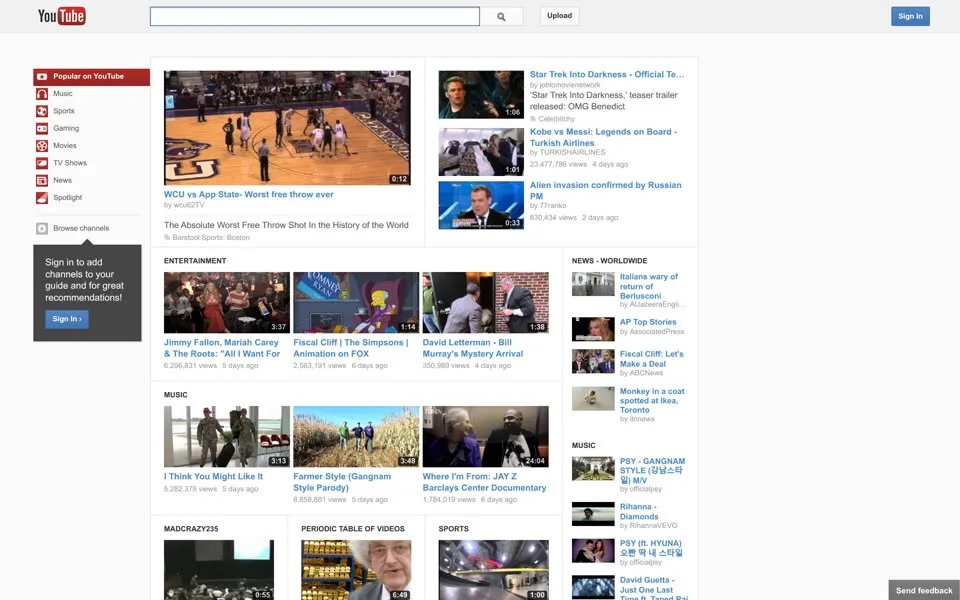960x600 pixels.
Task: Play the JAY Z Barclays Center documentary thumbnail
Action: pyautogui.click(x=486, y=437)
